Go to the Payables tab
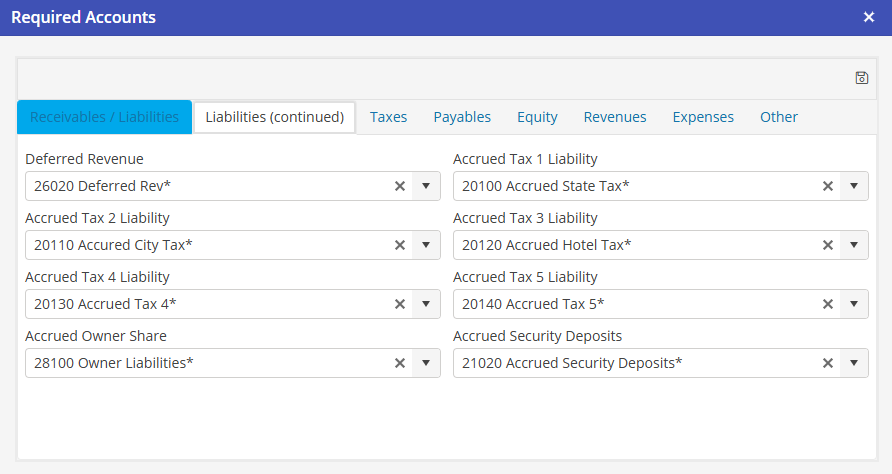Viewport: 892px width, 474px height. (x=462, y=117)
